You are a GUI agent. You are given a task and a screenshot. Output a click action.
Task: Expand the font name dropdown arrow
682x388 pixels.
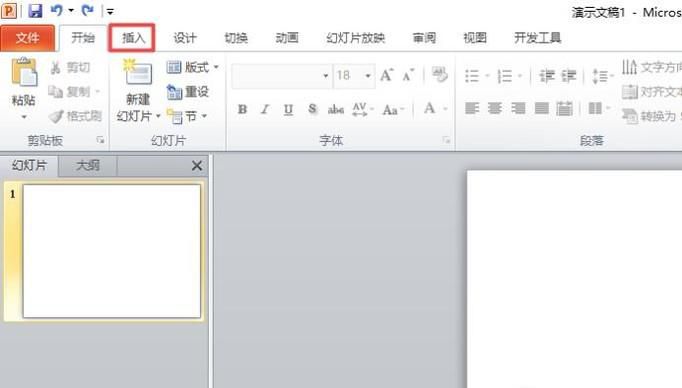click(325, 76)
